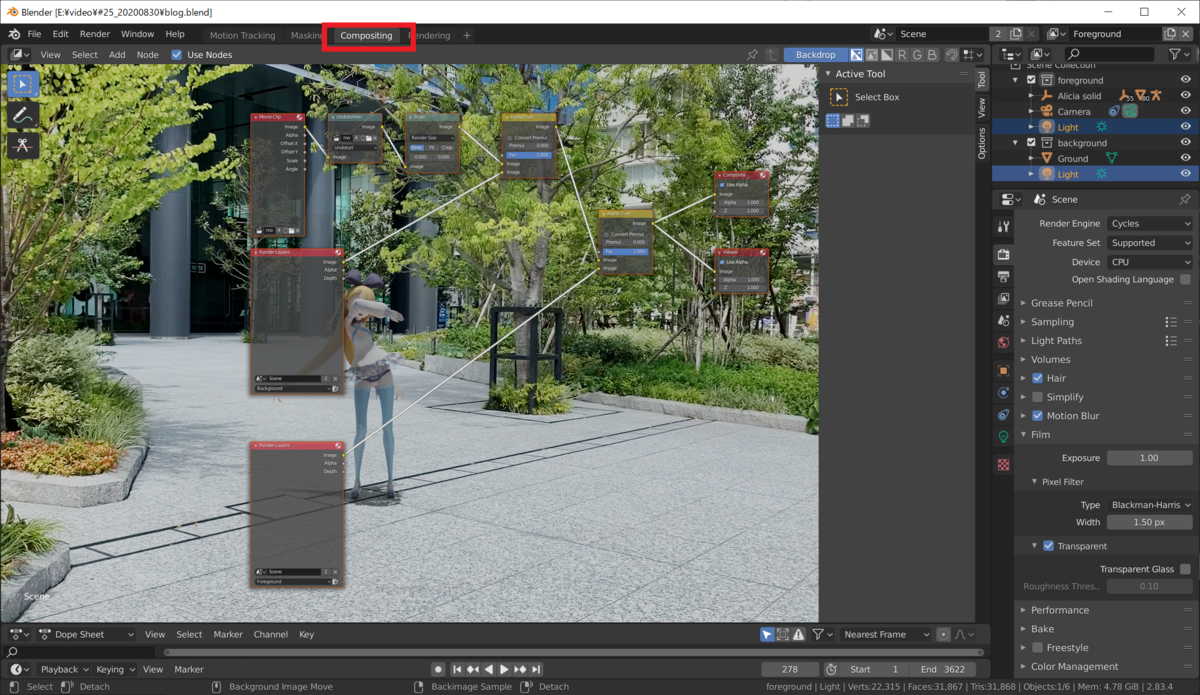
Task: Uncheck the Transparent film checkbox
Action: 1048,546
